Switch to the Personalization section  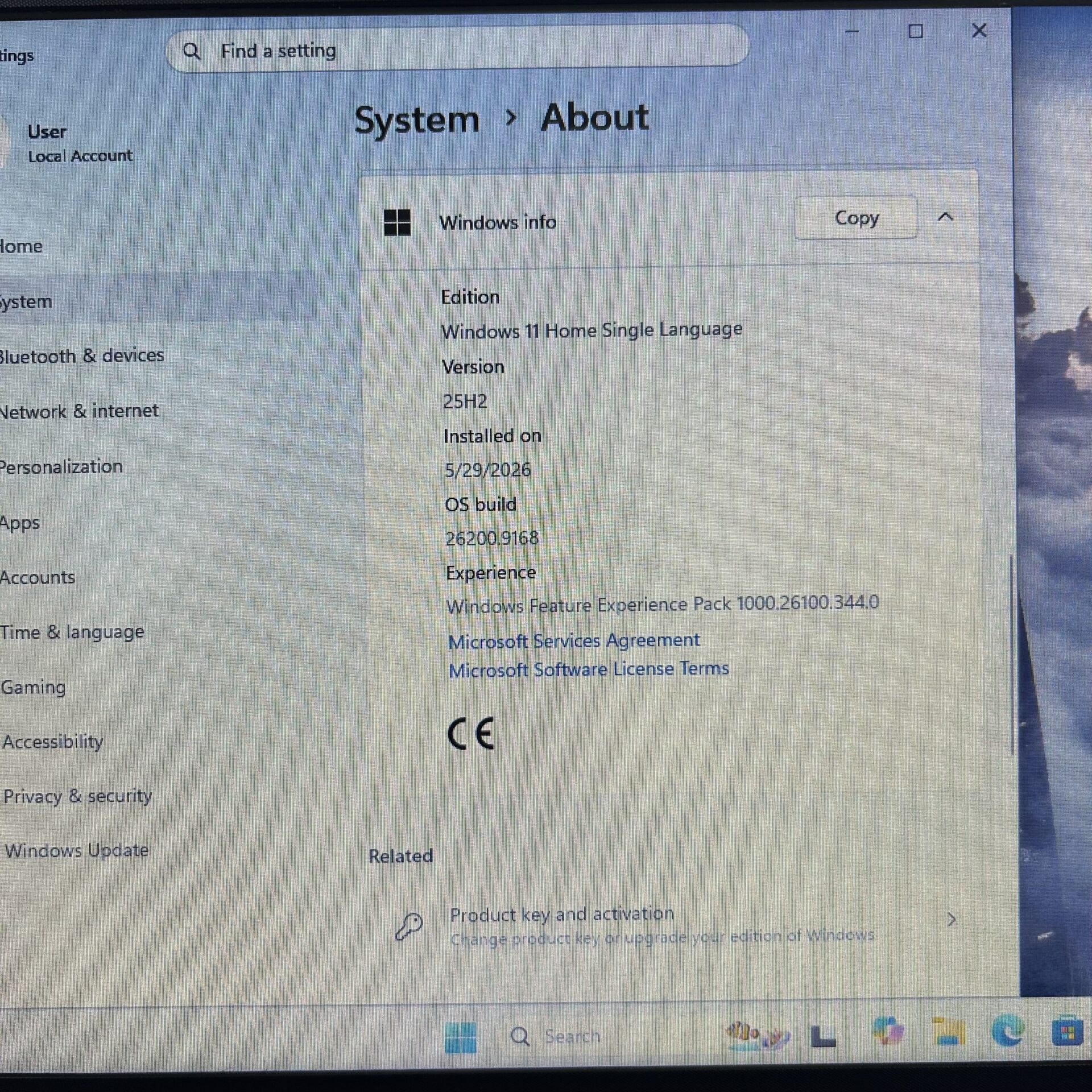coord(61,466)
